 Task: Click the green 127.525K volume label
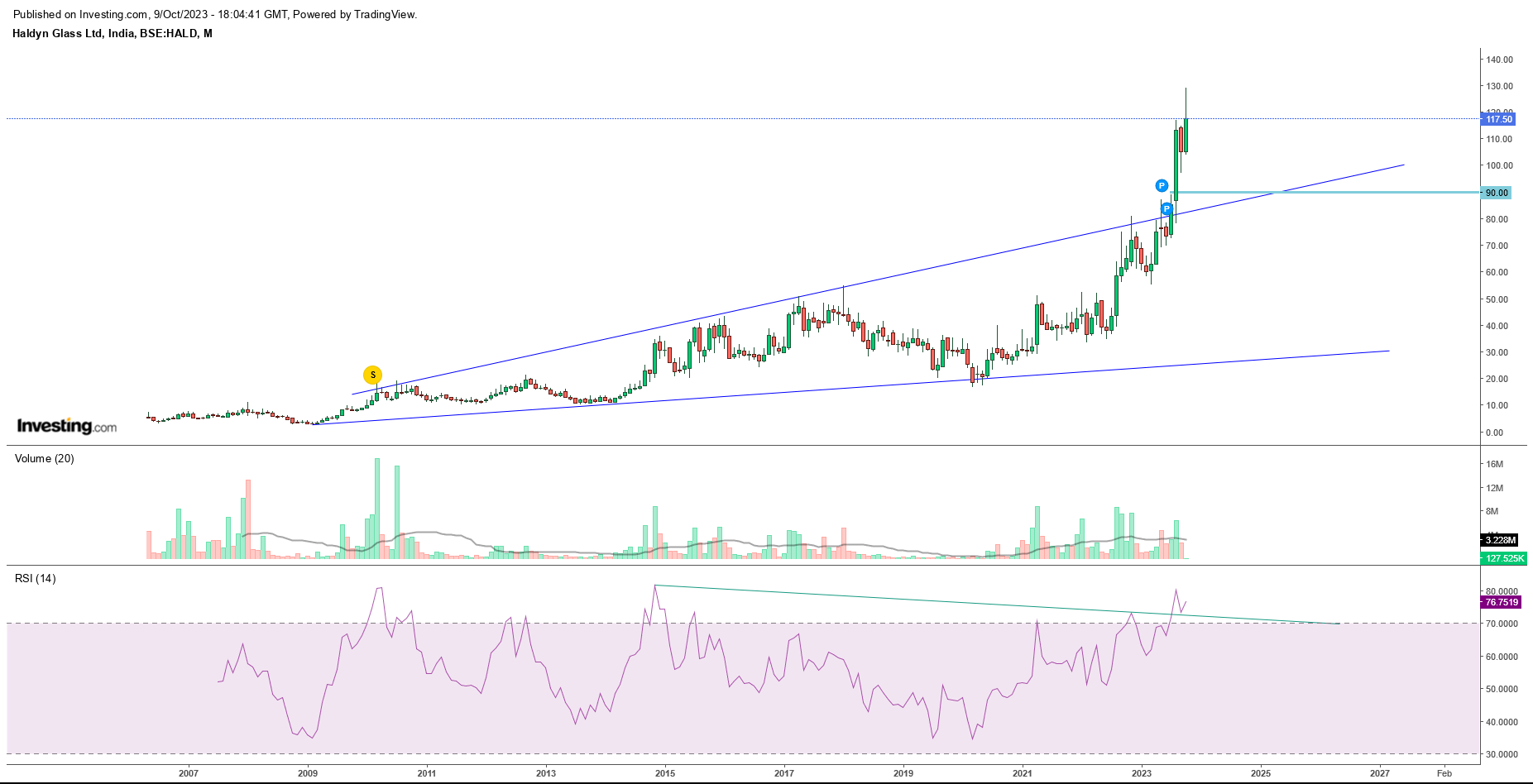pos(1503,558)
